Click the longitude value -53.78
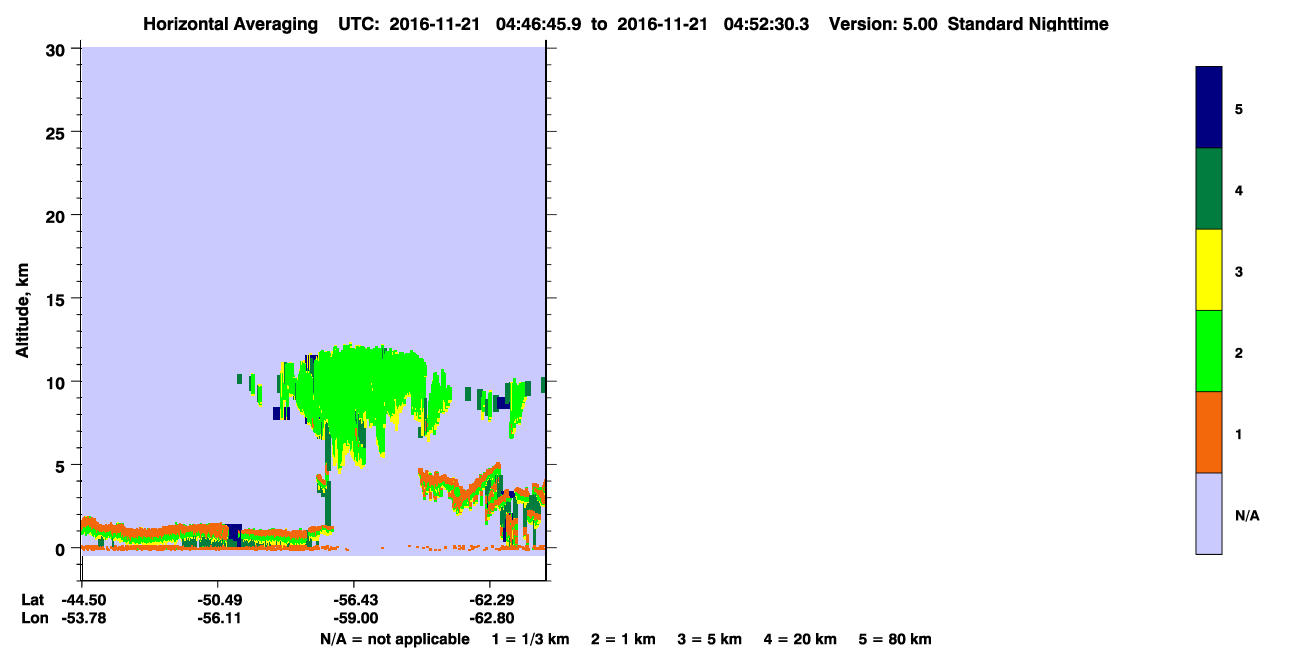Screen dimensions: 1300x667 tap(82, 618)
